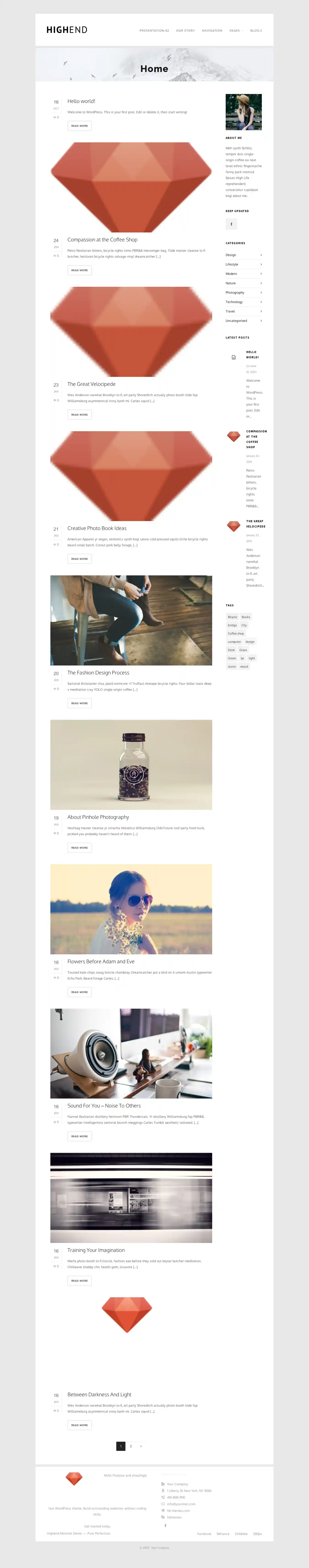Open the Facebook icon under Keep Updated

(231, 224)
